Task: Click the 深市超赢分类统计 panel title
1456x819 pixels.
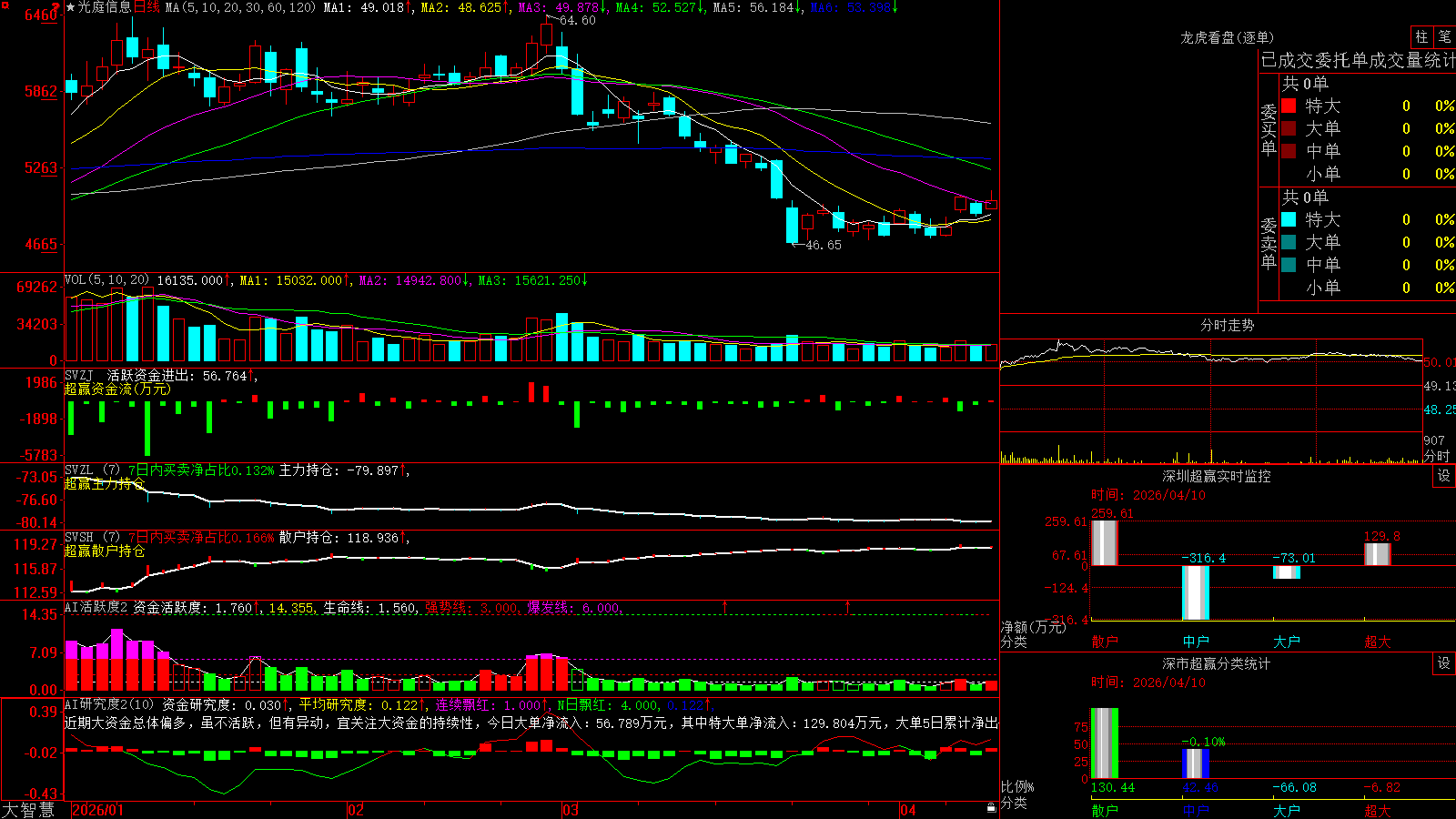Action: [x=1217, y=663]
